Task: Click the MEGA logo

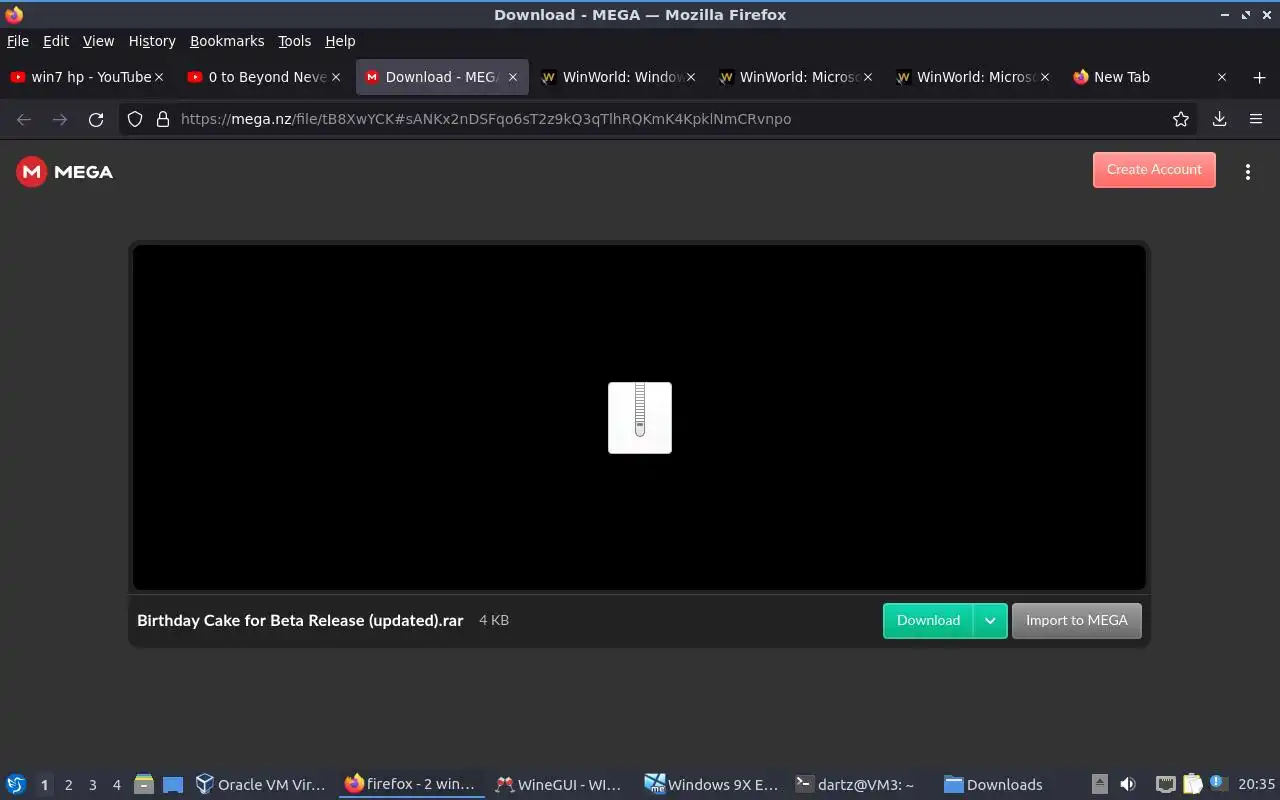Action: [x=65, y=172]
